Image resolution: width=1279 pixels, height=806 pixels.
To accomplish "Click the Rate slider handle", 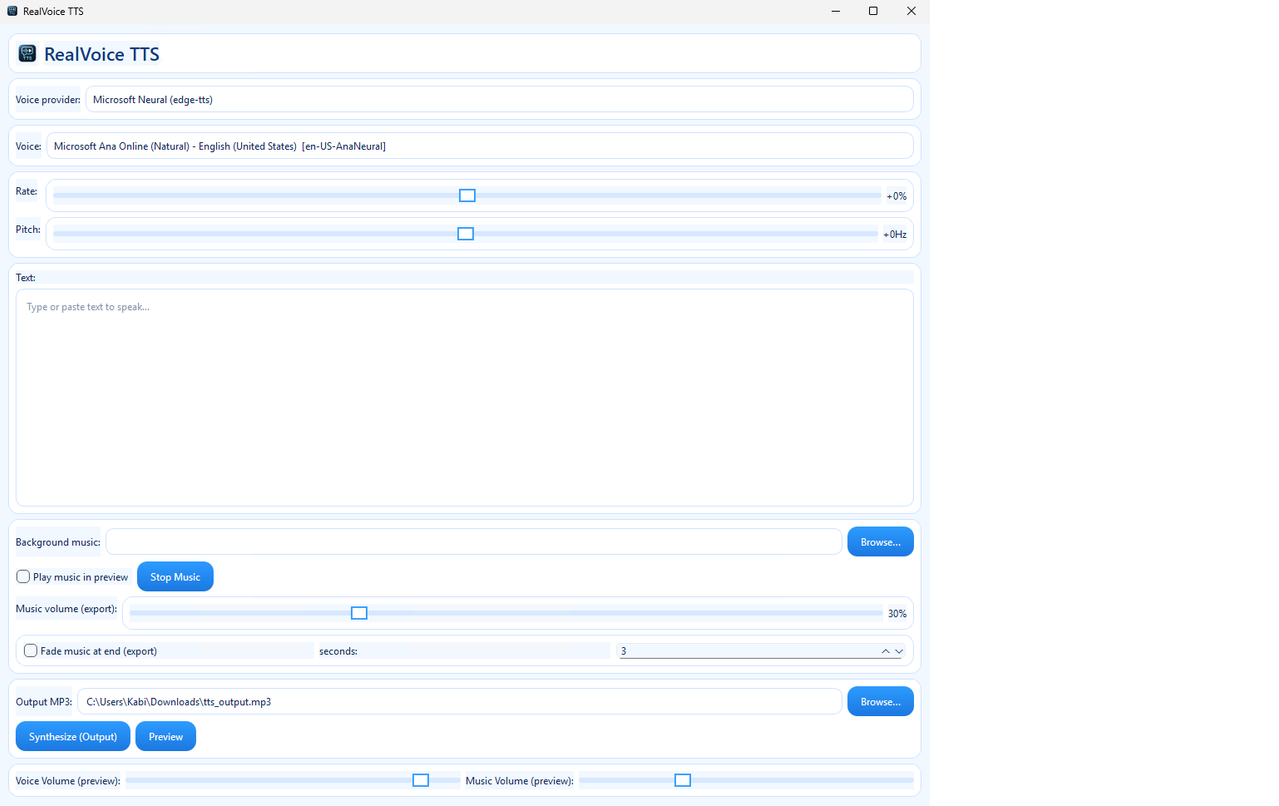I will (467, 195).
